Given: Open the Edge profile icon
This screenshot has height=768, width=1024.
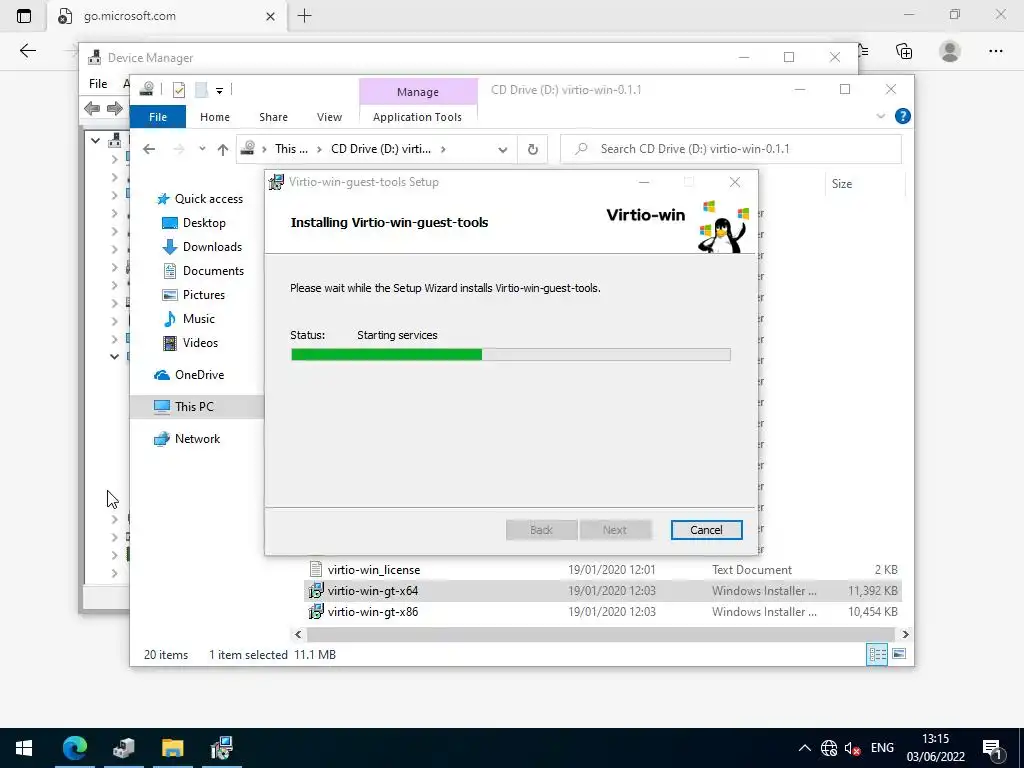Looking at the screenshot, I should click(x=950, y=51).
